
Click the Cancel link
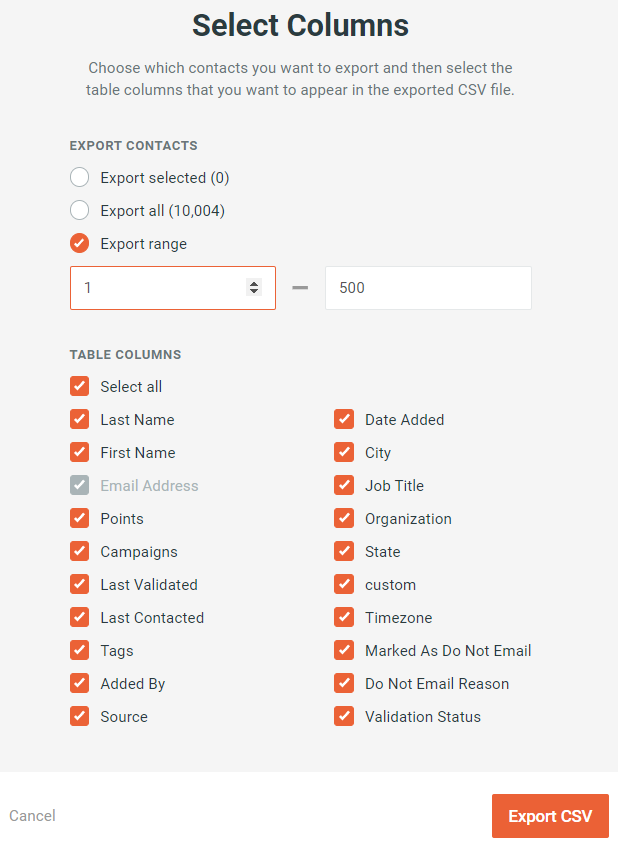pyautogui.click(x=32, y=815)
